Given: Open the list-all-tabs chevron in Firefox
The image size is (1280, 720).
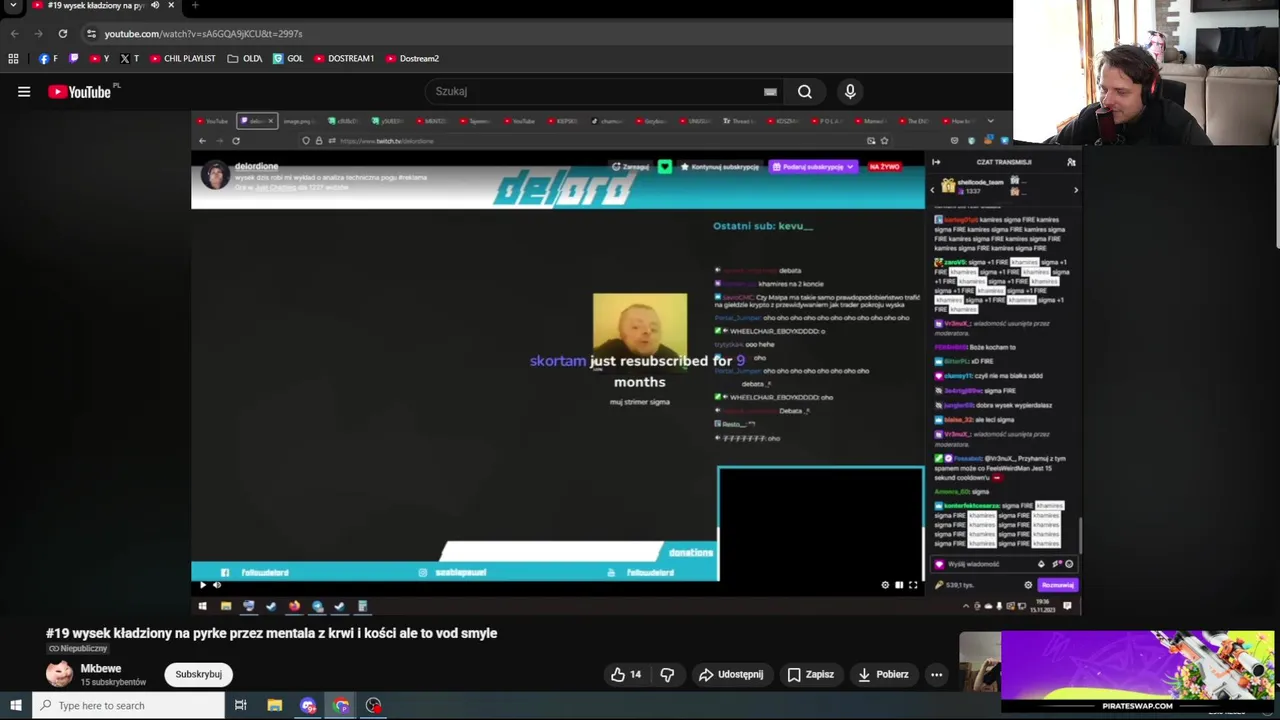Looking at the screenshot, I should (x=991, y=121).
